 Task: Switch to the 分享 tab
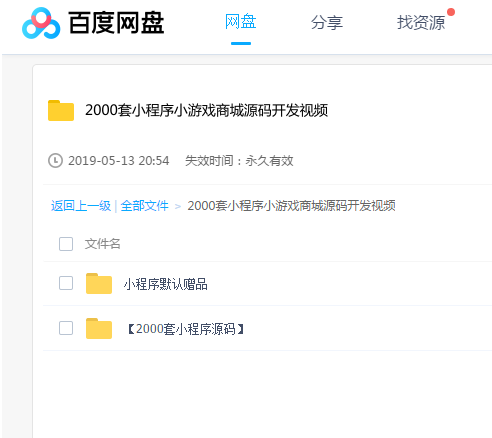(327, 22)
